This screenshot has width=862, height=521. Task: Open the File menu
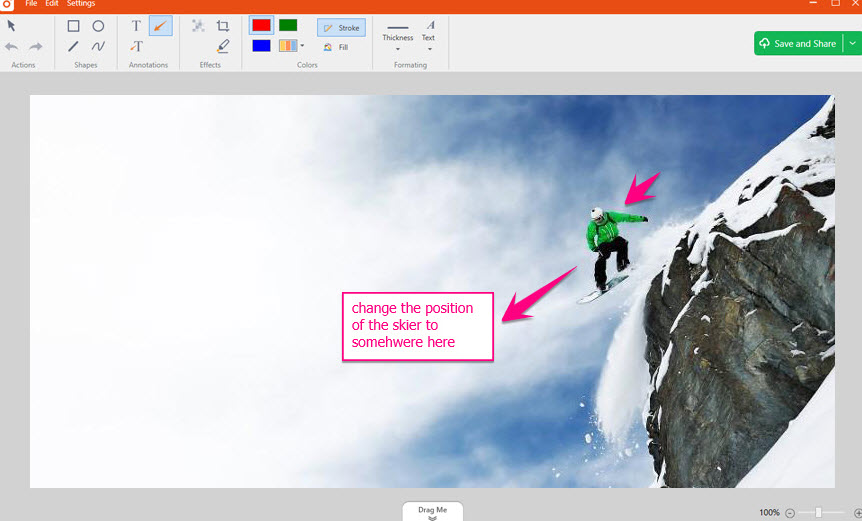tap(31, 4)
